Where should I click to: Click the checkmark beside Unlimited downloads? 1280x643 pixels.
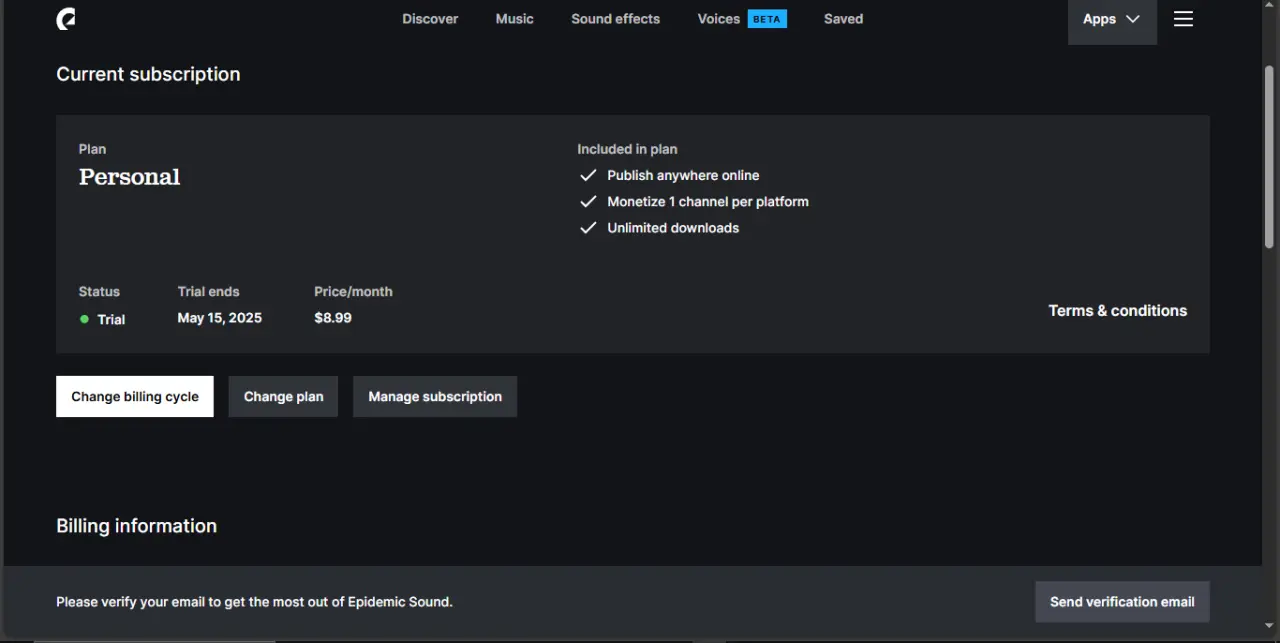pos(588,228)
